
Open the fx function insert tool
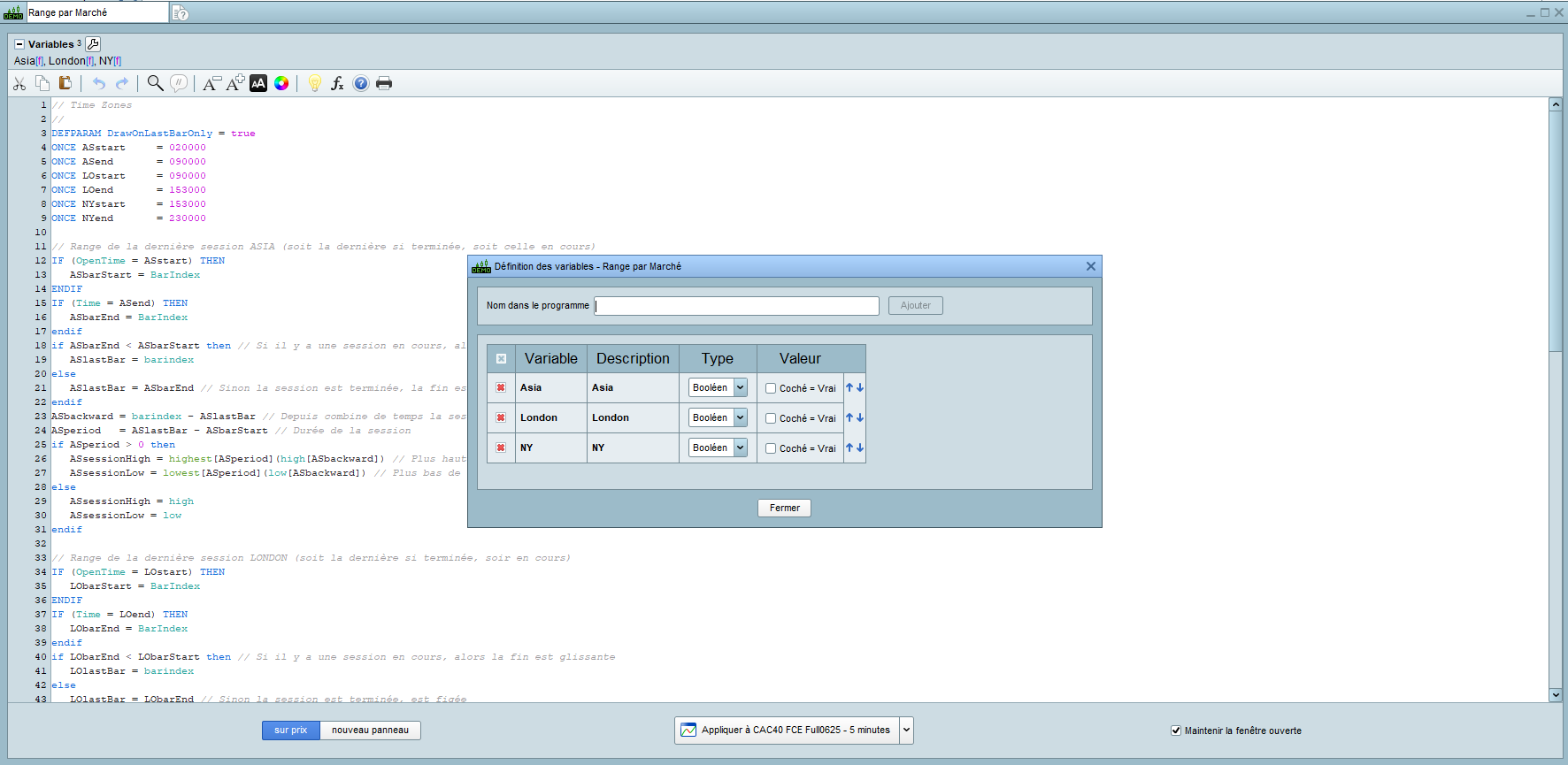(337, 83)
